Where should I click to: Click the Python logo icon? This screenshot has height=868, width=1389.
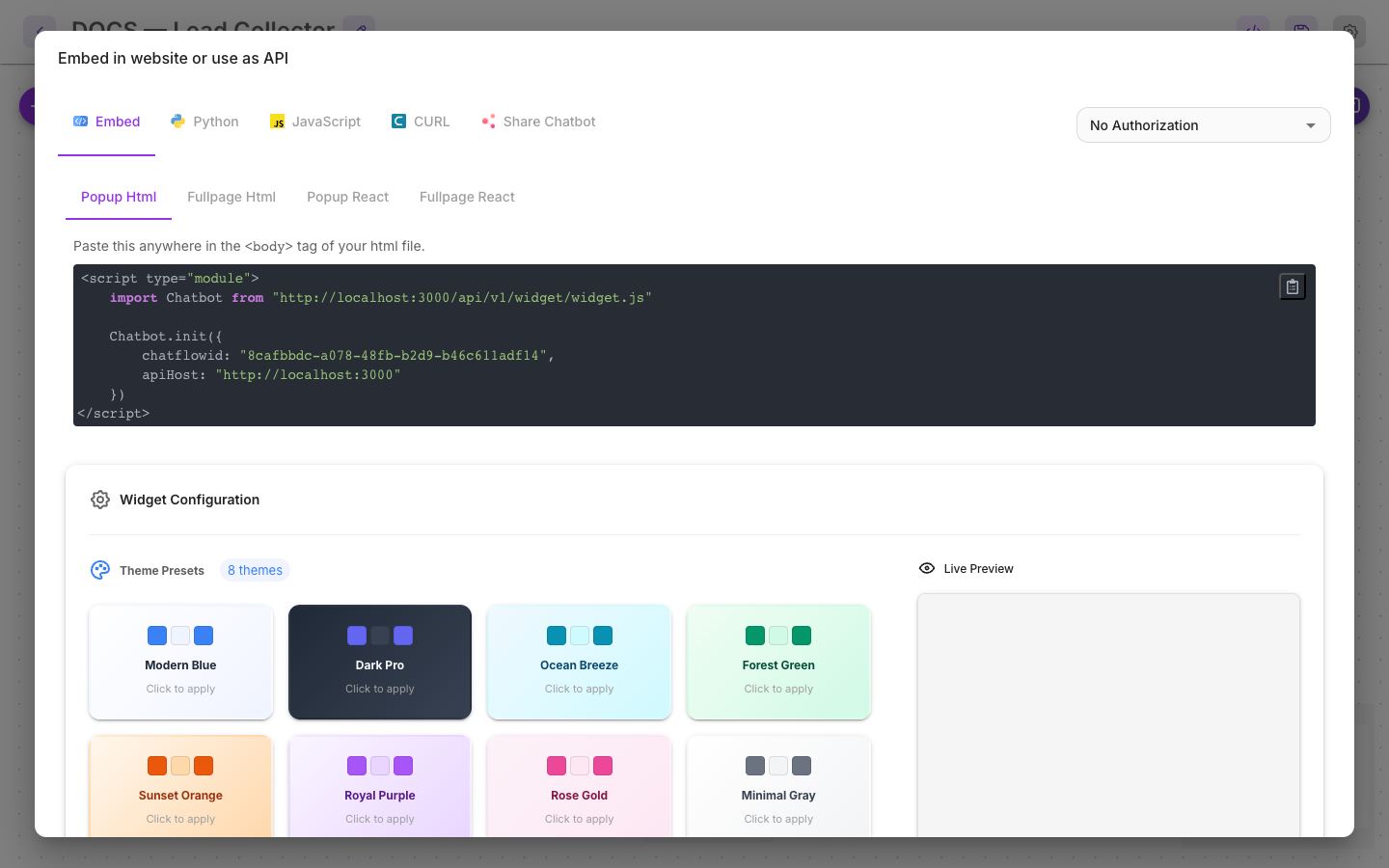click(178, 122)
